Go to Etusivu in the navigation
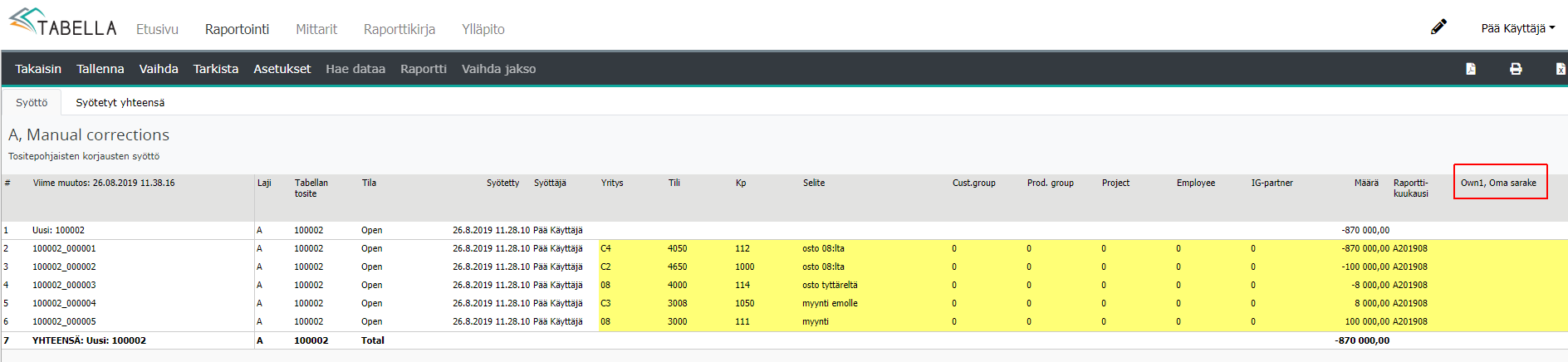Screen dimensions: 1568x362 coord(157,29)
